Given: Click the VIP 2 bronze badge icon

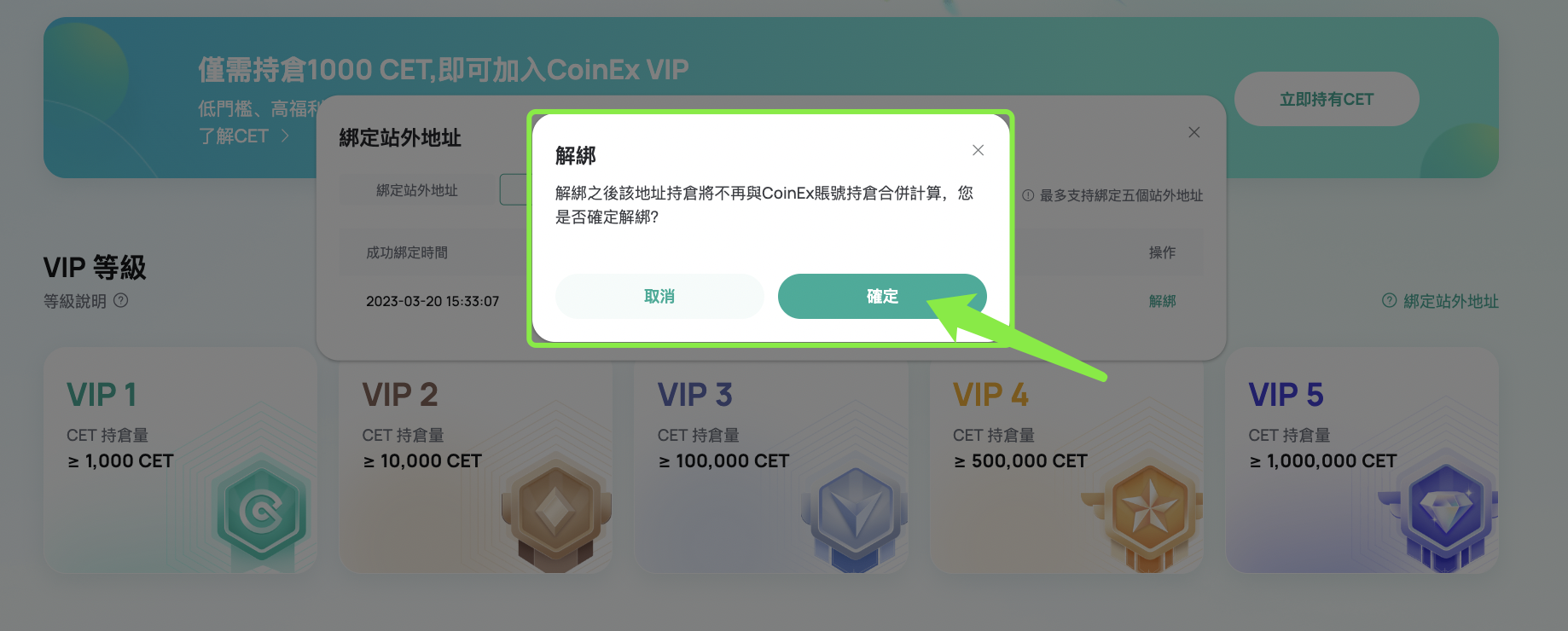Looking at the screenshot, I should pyautogui.click(x=556, y=513).
